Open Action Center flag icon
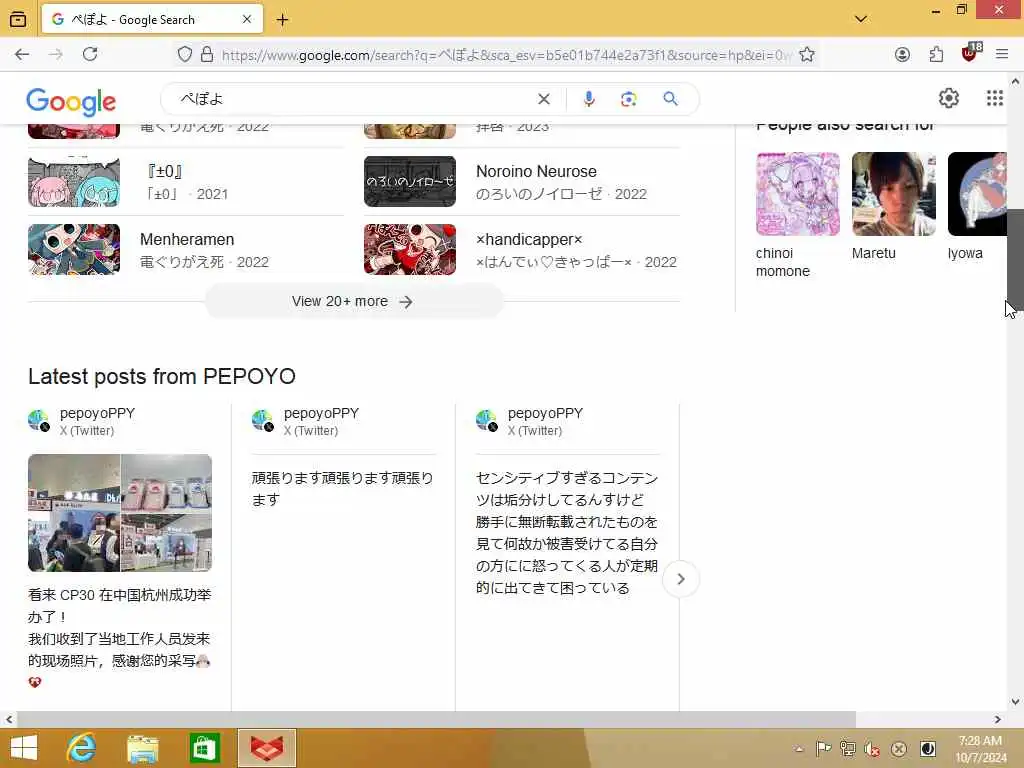This screenshot has width=1024, height=768. click(x=824, y=748)
